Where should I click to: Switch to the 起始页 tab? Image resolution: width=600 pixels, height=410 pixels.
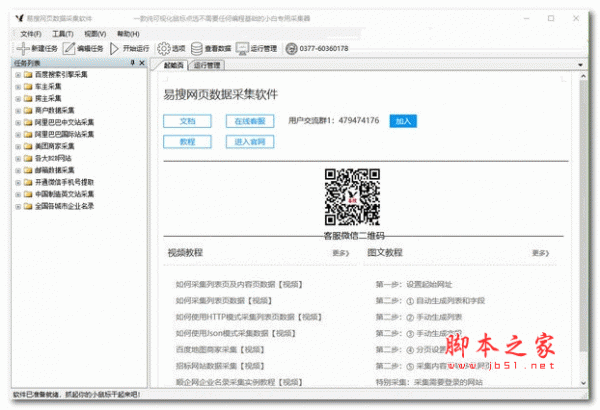[x=173, y=65]
